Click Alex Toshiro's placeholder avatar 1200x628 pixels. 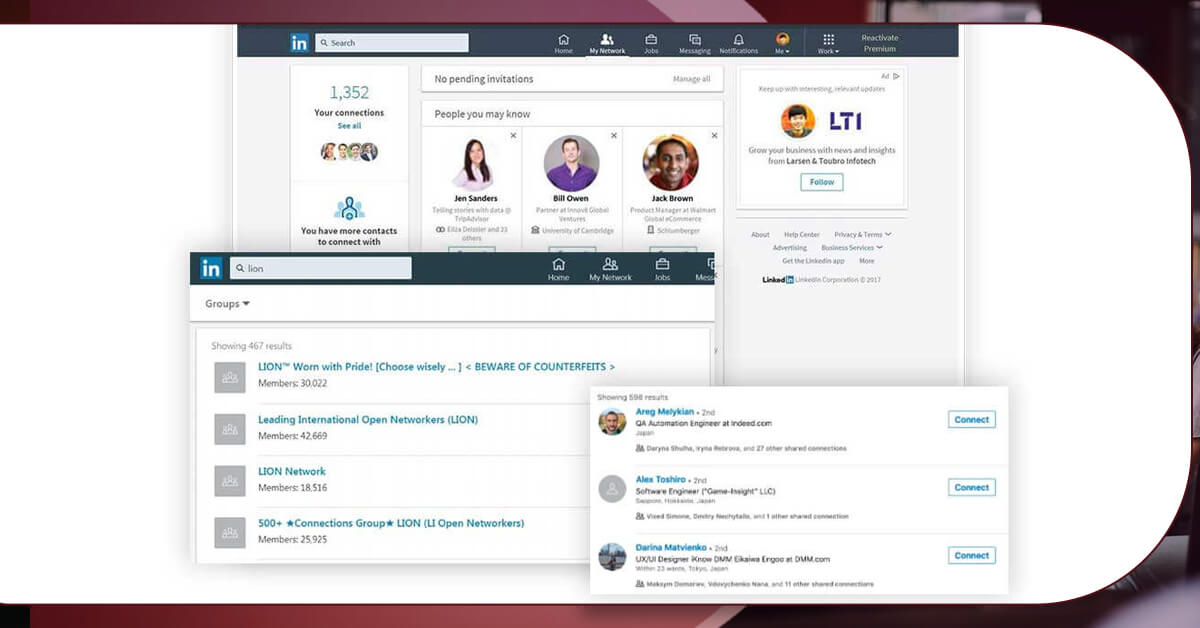pyautogui.click(x=612, y=489)
